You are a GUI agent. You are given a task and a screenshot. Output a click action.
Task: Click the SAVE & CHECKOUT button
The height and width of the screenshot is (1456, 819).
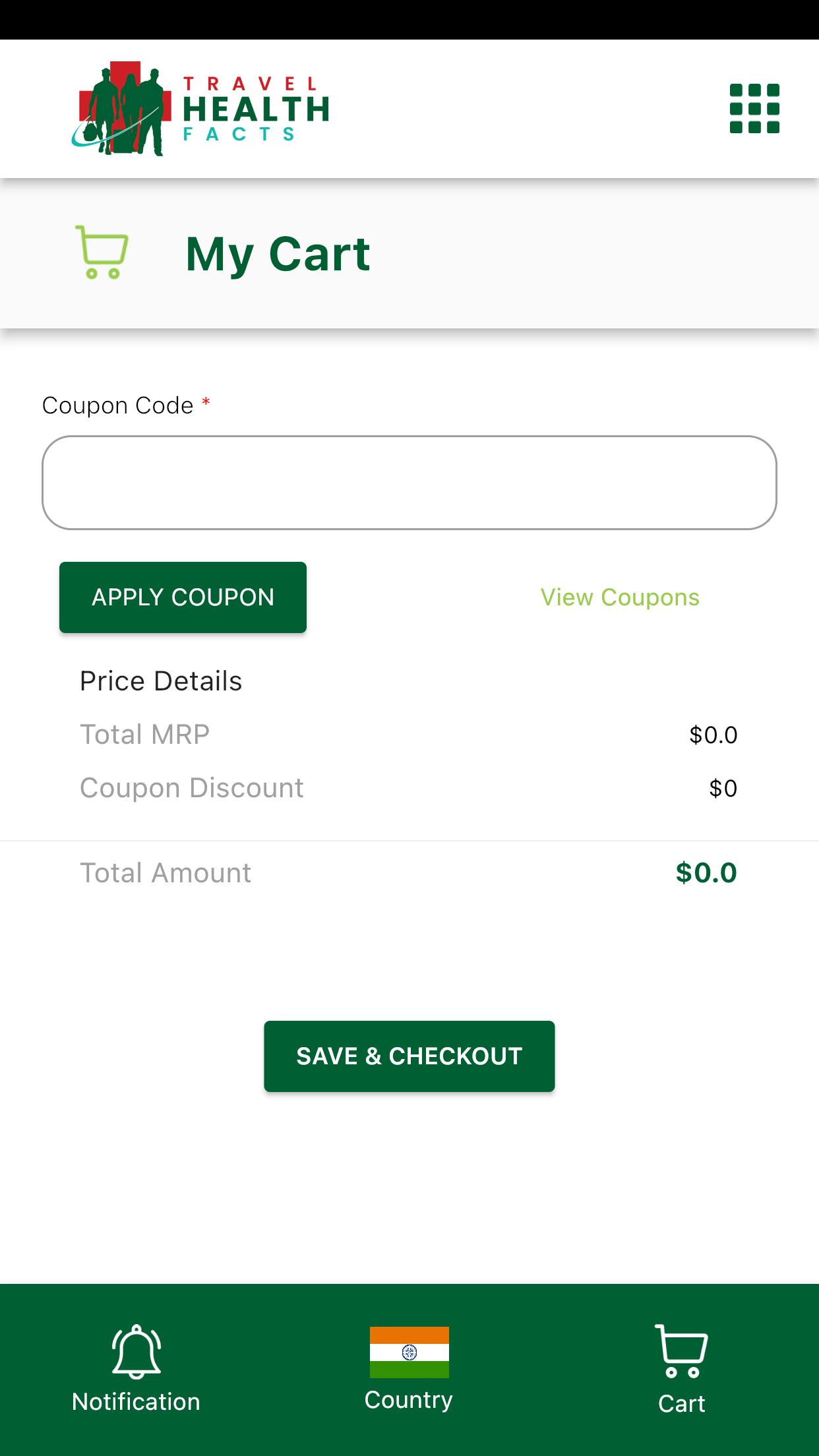coord(409,1056)
